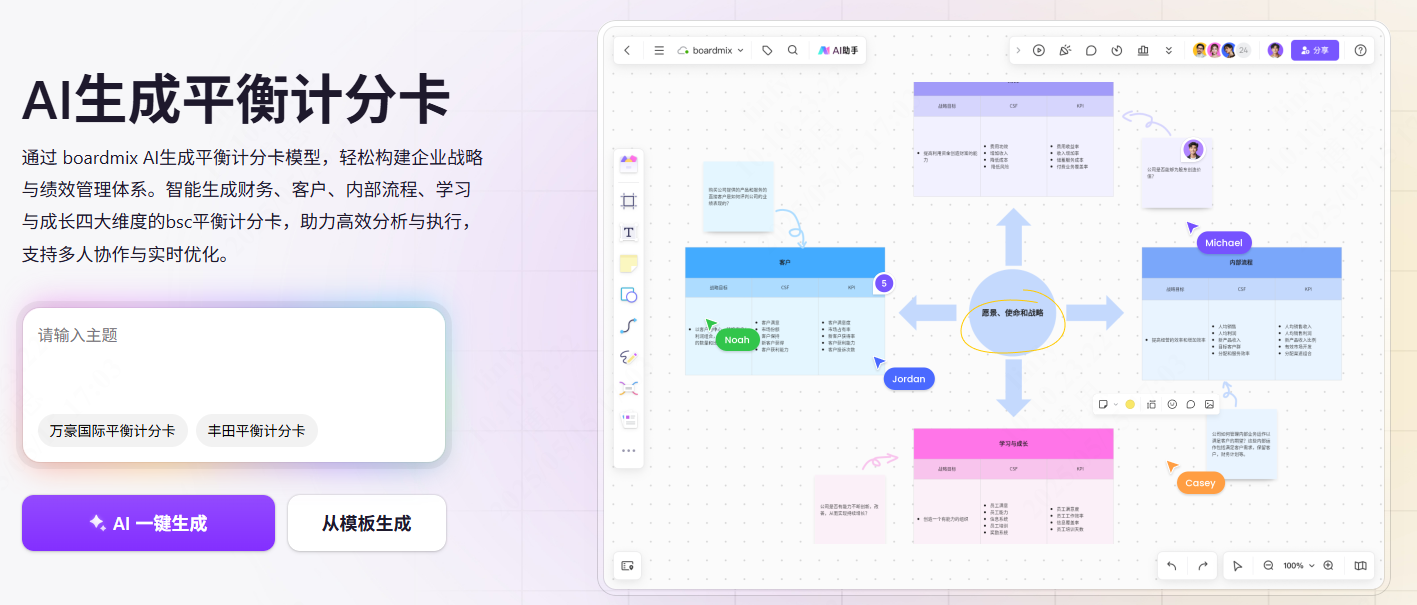
Task: Select the Pen drawing tool
Action: (629, 356)
